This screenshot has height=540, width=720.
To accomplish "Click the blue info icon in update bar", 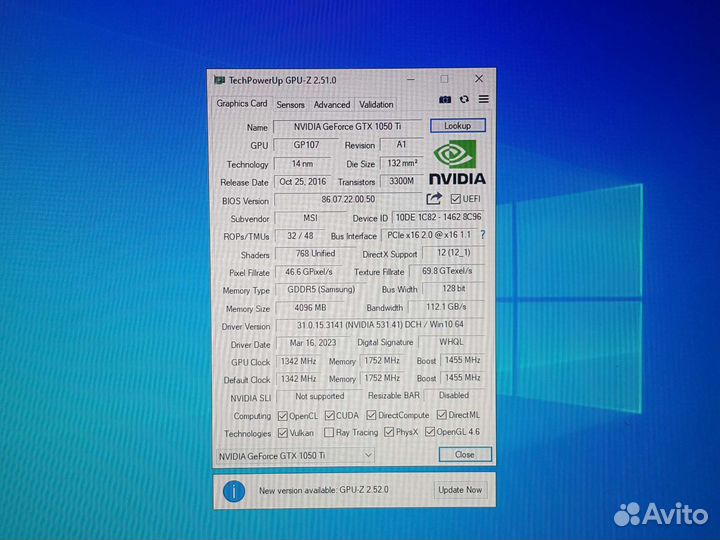I will [x=234, y=492].
